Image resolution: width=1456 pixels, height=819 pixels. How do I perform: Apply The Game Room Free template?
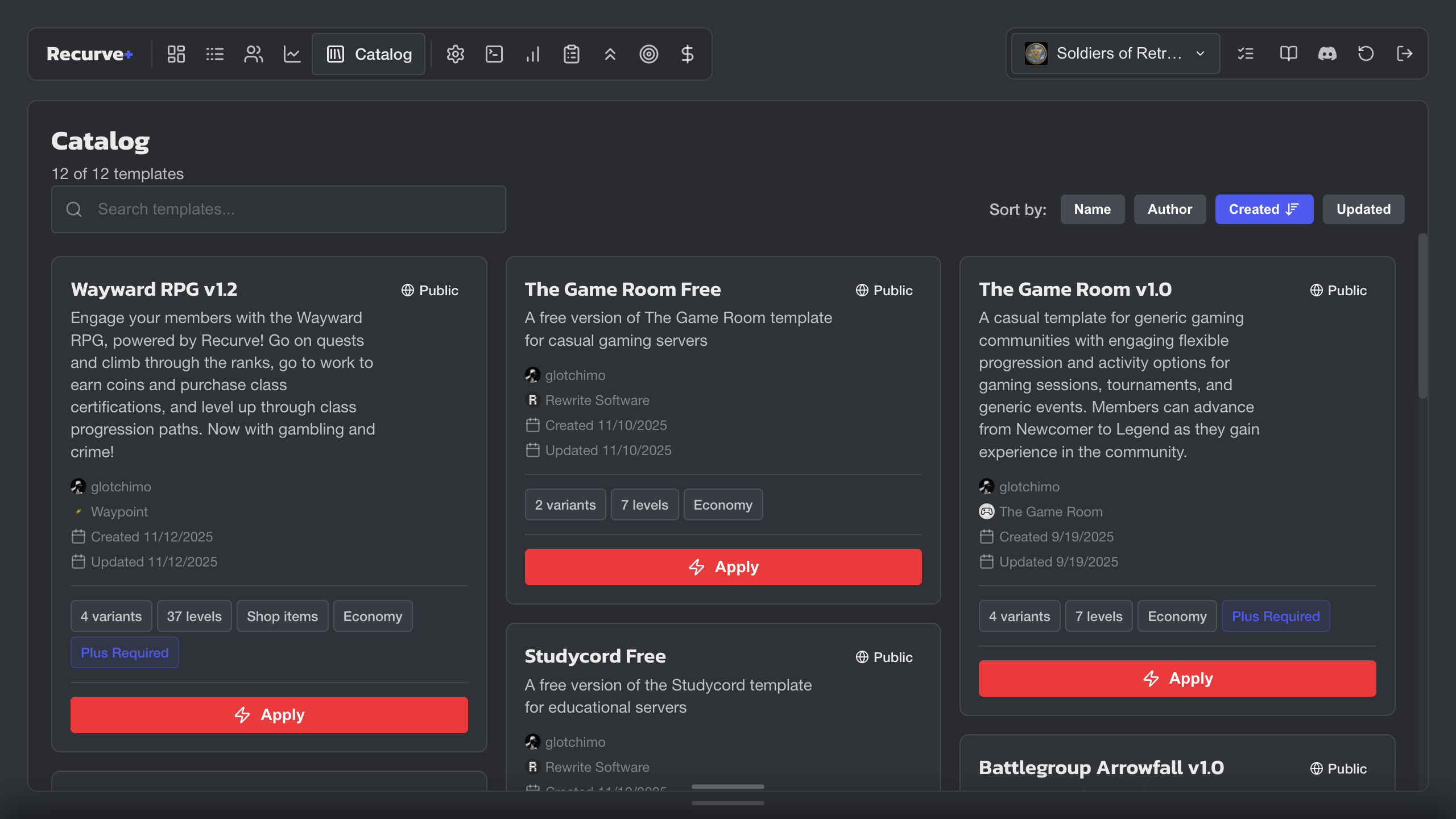pos(723,566)
